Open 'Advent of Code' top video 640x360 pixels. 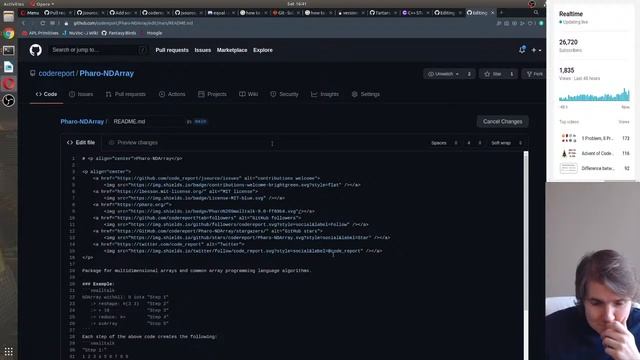click(595, 153)
